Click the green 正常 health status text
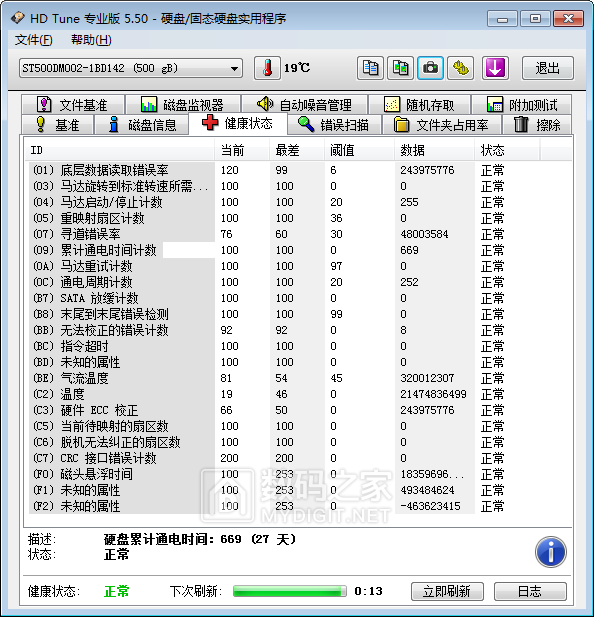The width and height of the screenshot is (594, 617). coord(116,591)
